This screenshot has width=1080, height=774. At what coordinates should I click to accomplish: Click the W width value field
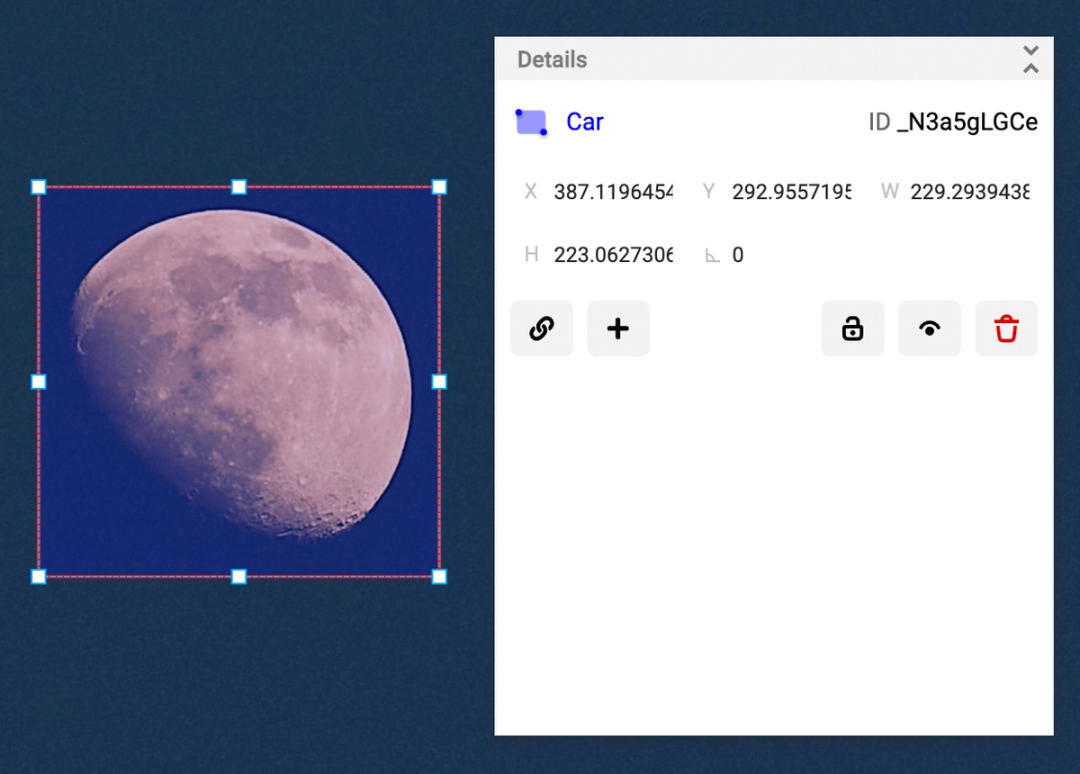coord(971,191)
